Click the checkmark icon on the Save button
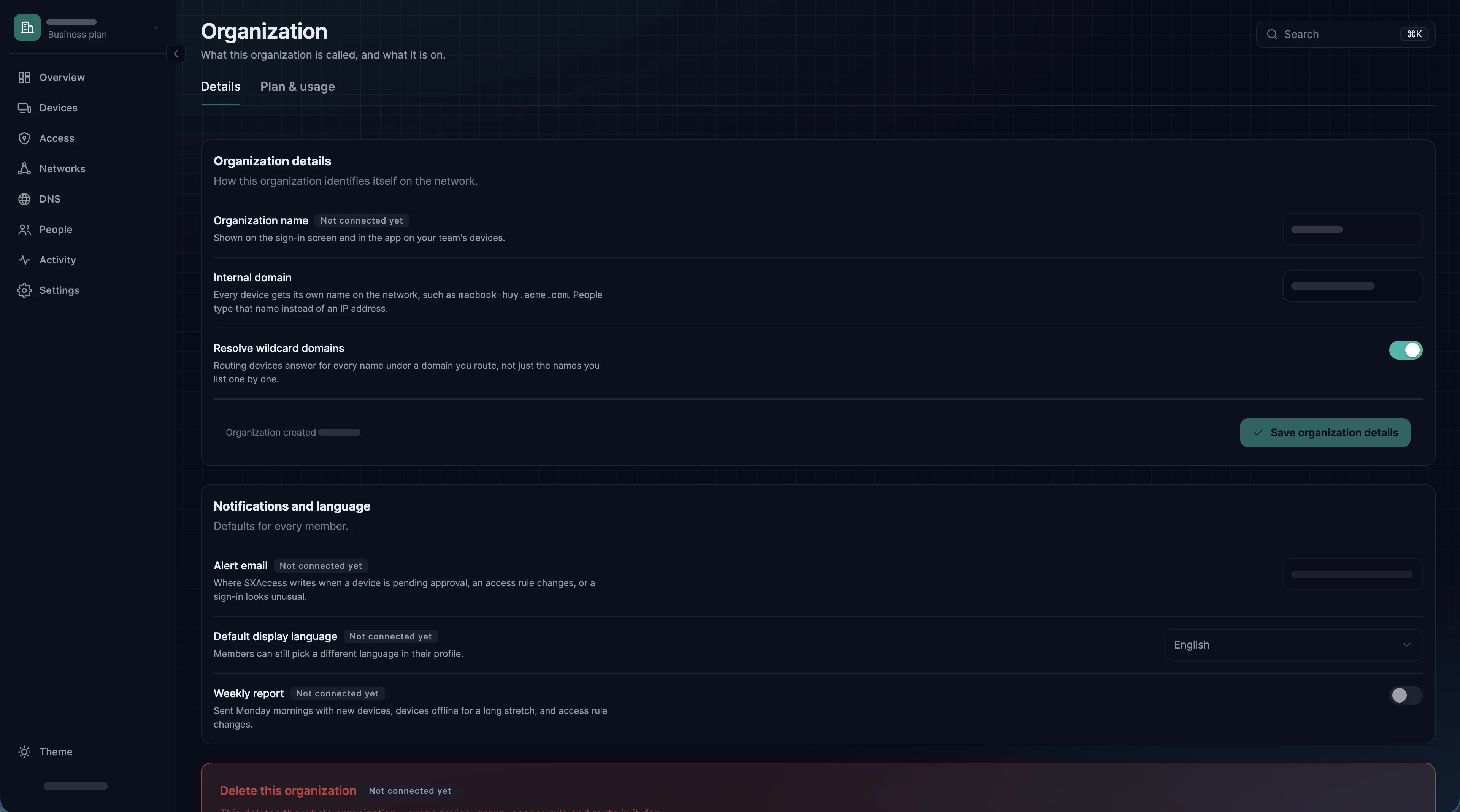 (x=1258, y=432)
